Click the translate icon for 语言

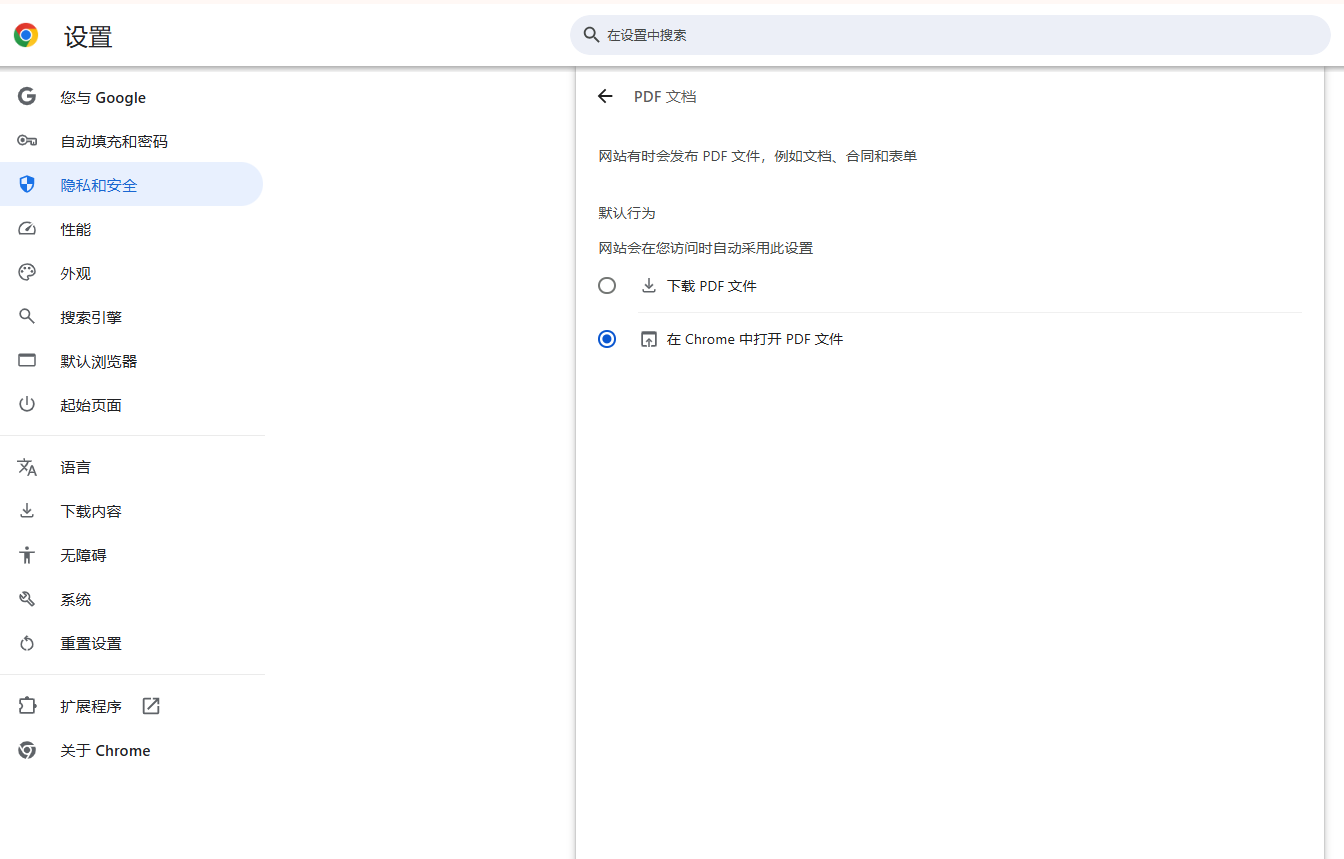(27, 467)
